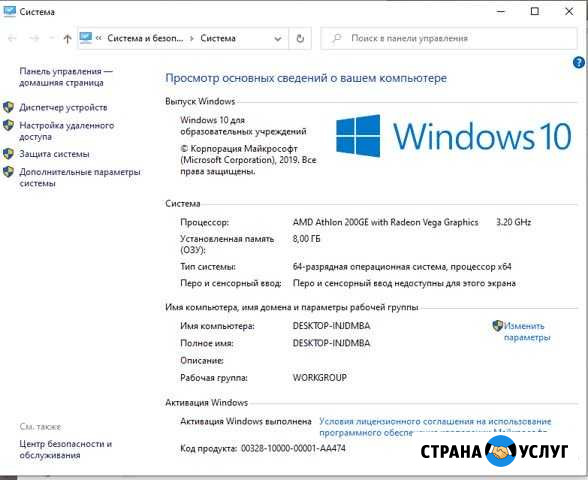Click the 'Система' breadcrumb segment
This screenshot has height=480, width=588.
point(218,38)
